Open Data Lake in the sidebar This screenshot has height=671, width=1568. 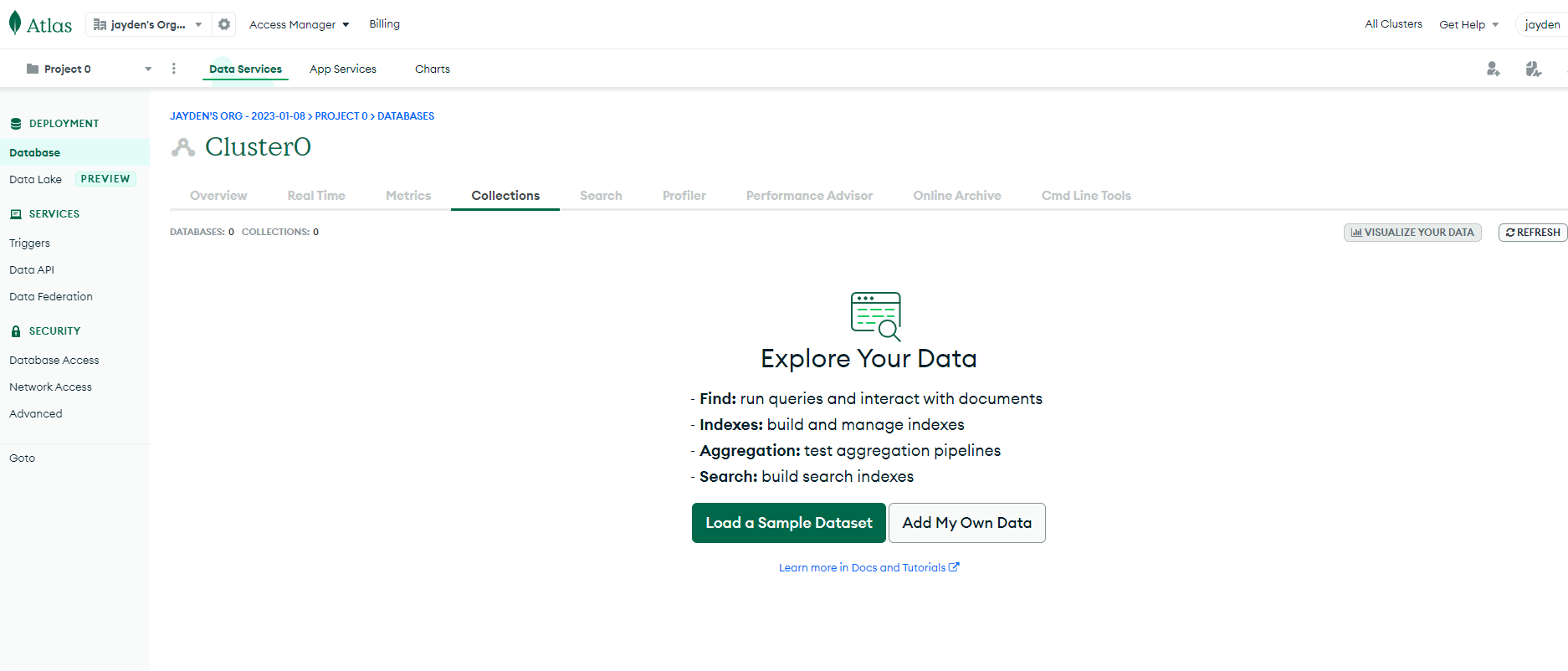point(35,179)
